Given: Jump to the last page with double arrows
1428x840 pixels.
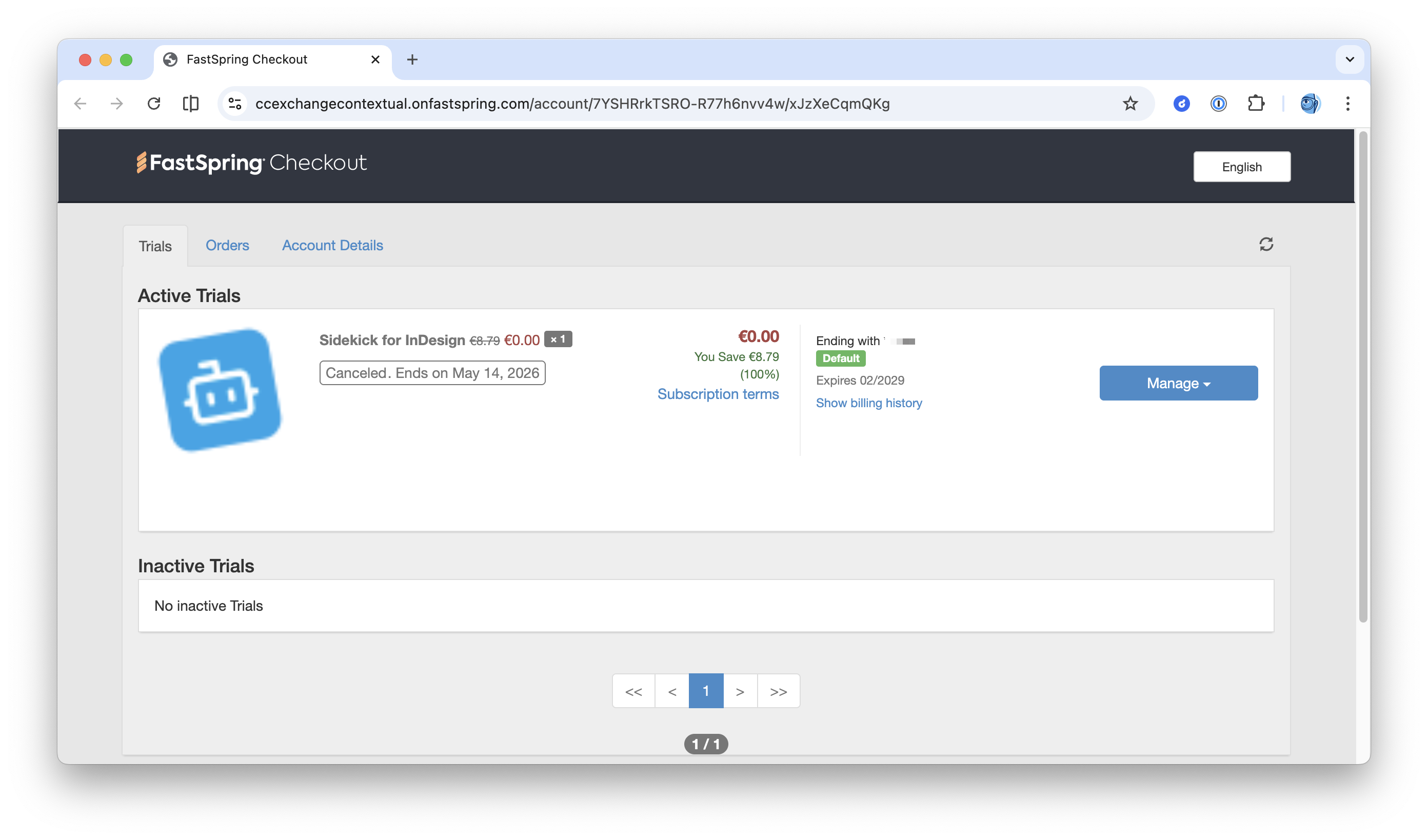Looking at the screenshot, I should (x=778, y=691).
